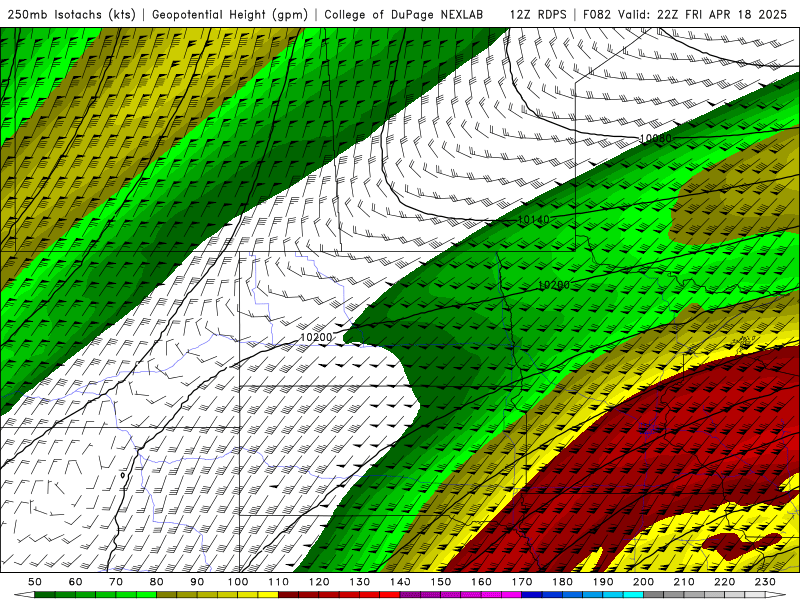Screen dimensions: 800x600
Task: Click the 180 value on color scale
Action: tap(563, 582)
